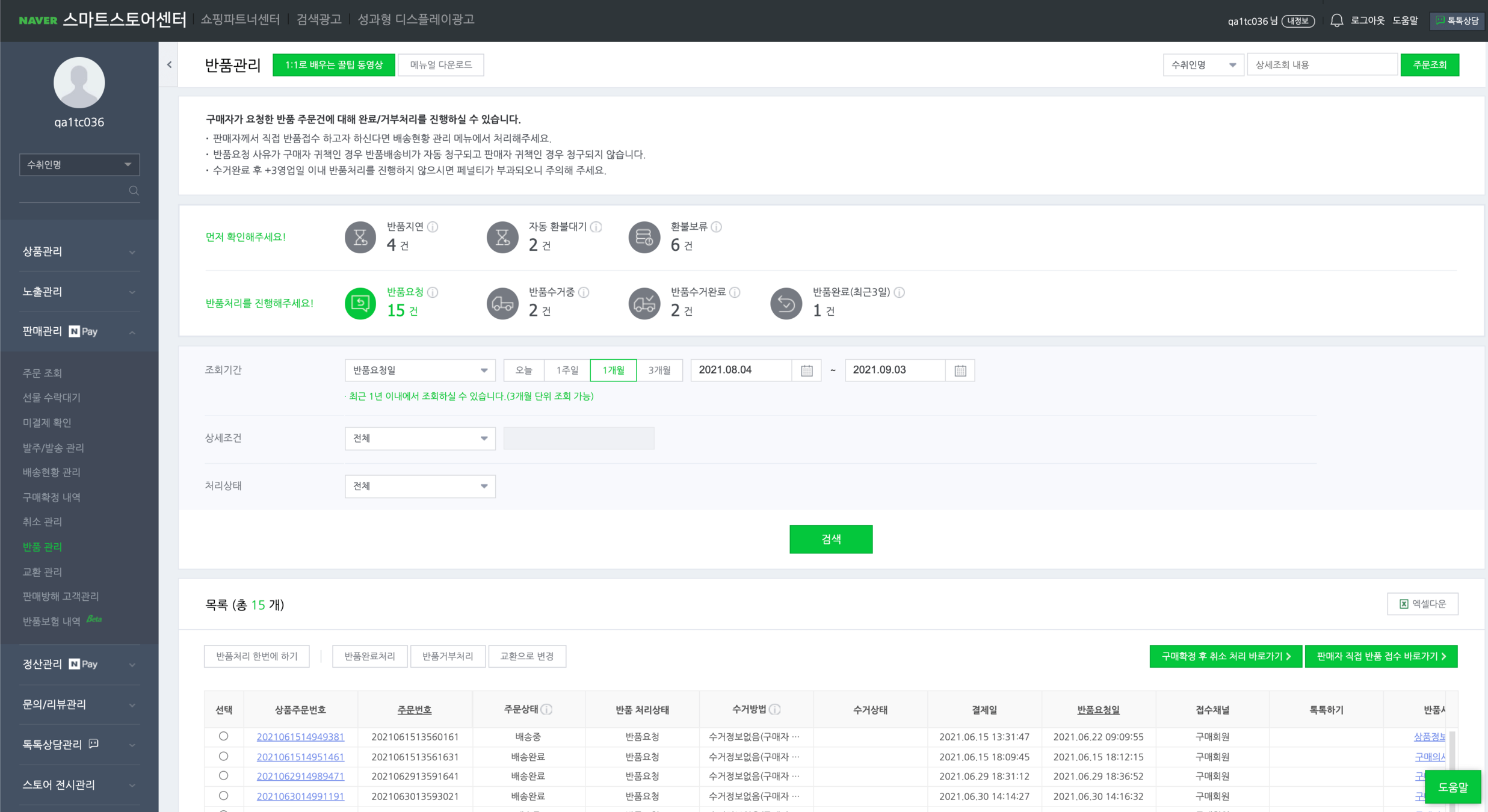The image size is (1488, 812).
Task: Open the start date calendar picker
Action: 806,371
